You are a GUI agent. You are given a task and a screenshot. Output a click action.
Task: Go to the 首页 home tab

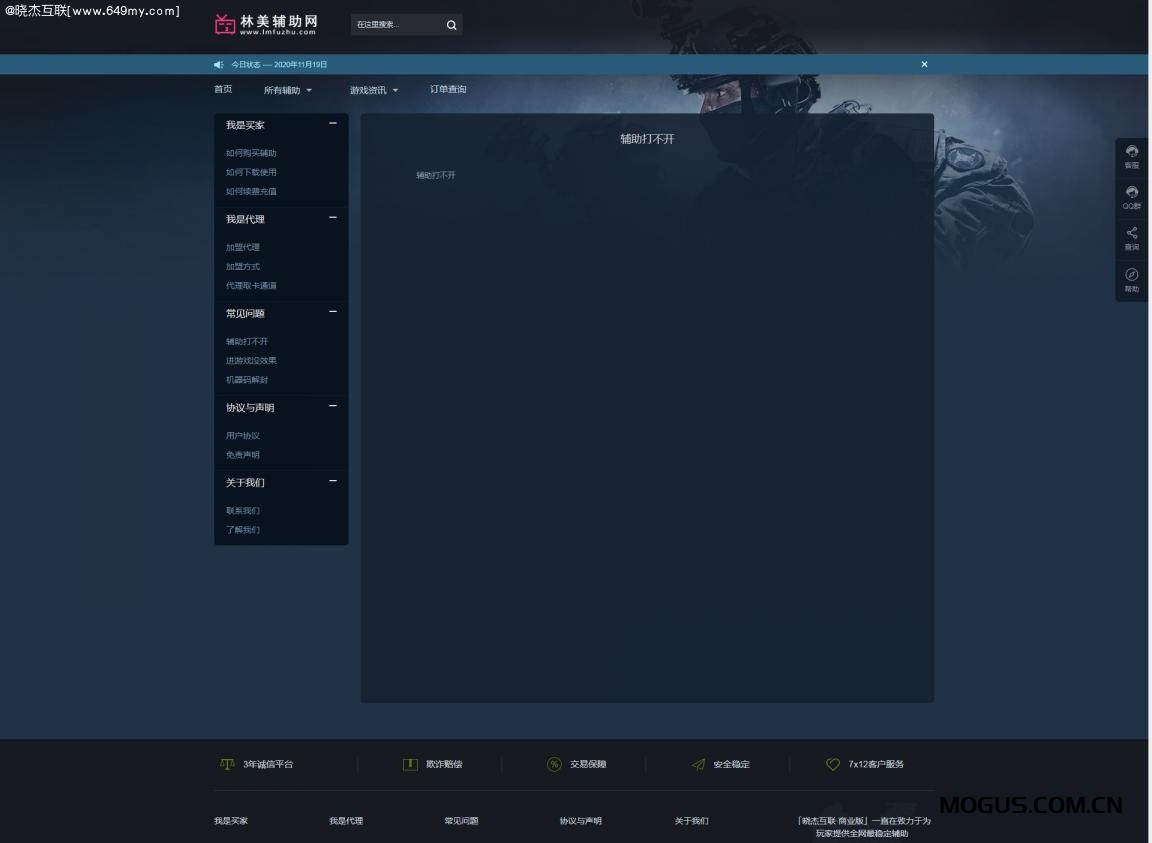coord(223,89)
